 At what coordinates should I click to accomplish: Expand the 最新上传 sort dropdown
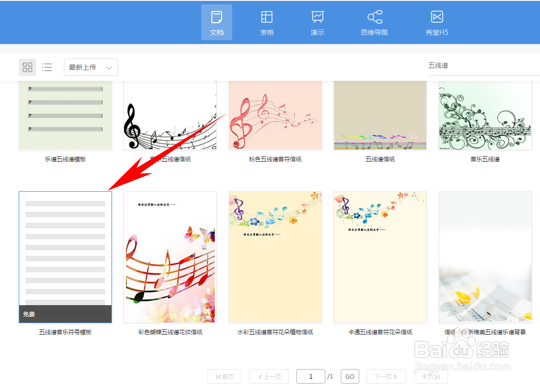91,67
